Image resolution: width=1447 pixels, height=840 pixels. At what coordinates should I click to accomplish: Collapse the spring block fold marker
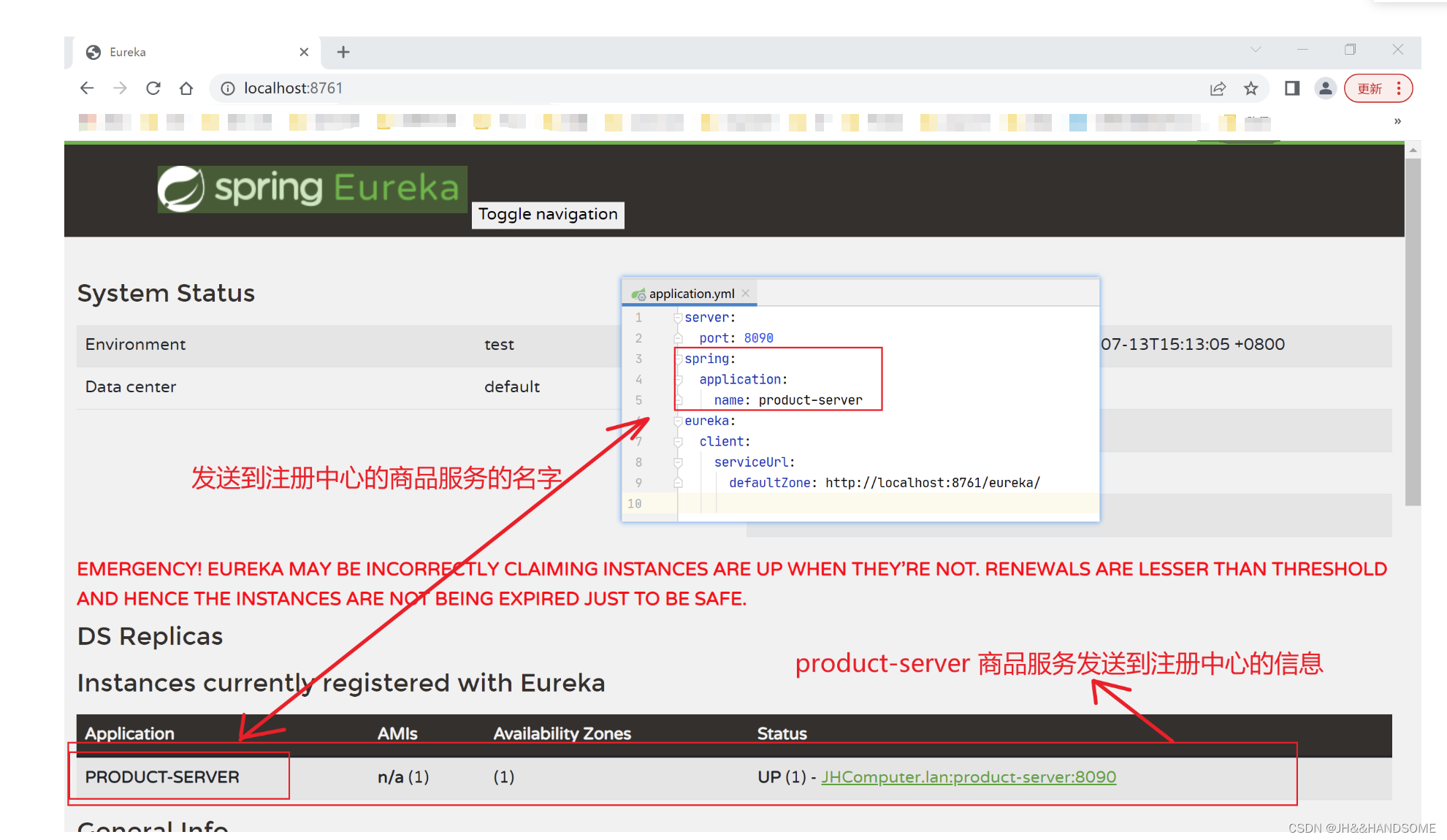(678, 359)
